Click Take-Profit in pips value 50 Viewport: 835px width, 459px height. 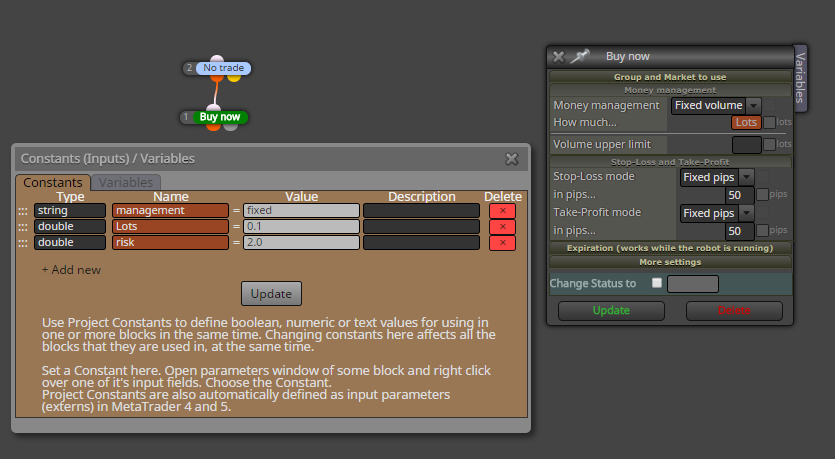pos(740,231)
